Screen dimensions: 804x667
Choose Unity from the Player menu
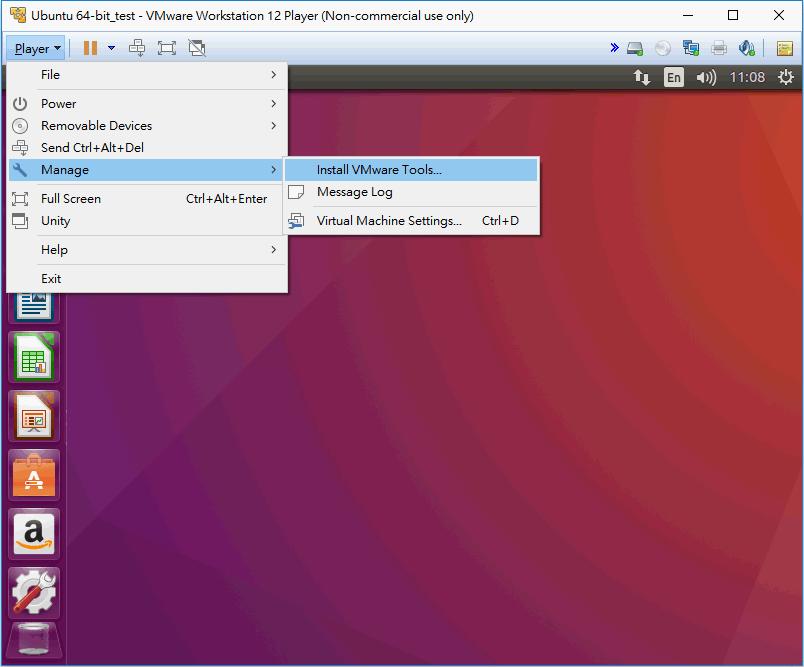click(x=147, y=221)
